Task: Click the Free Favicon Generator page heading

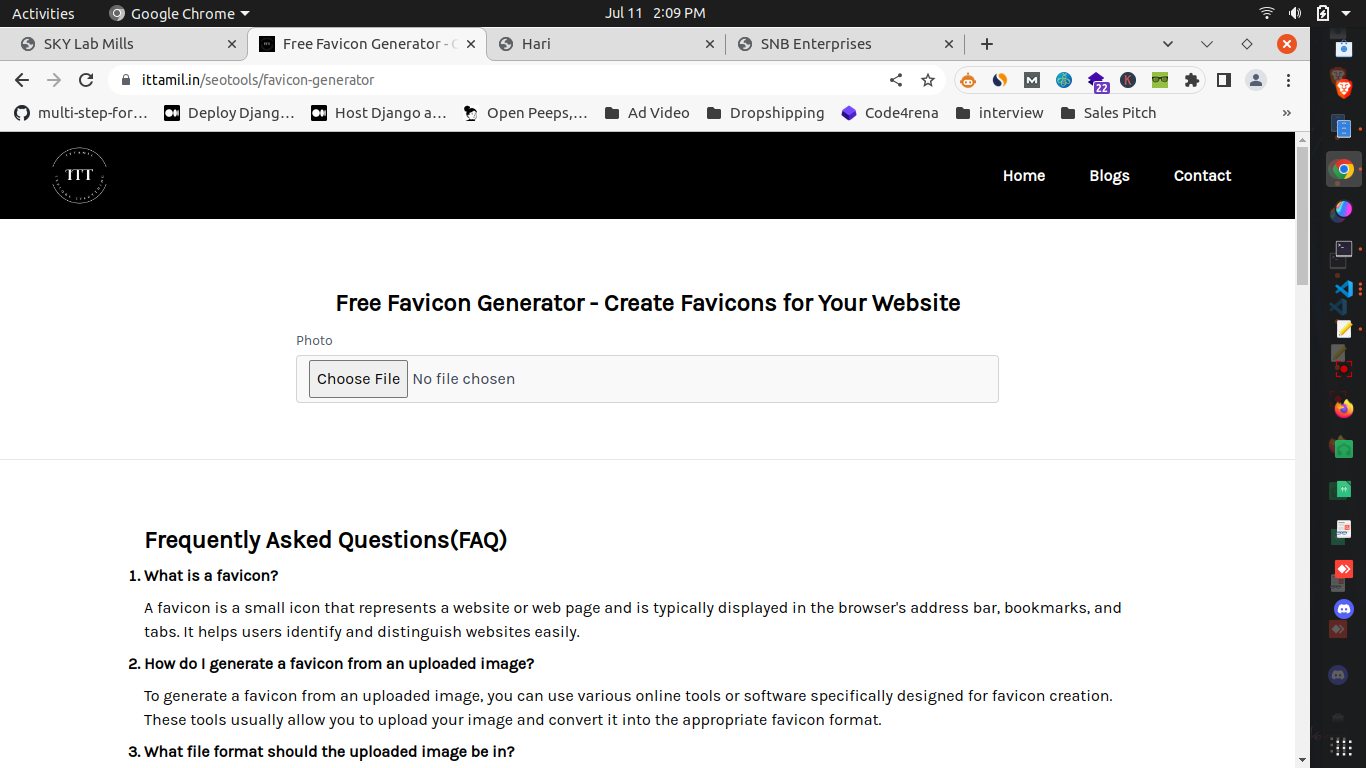Action: tap(648, 303)
